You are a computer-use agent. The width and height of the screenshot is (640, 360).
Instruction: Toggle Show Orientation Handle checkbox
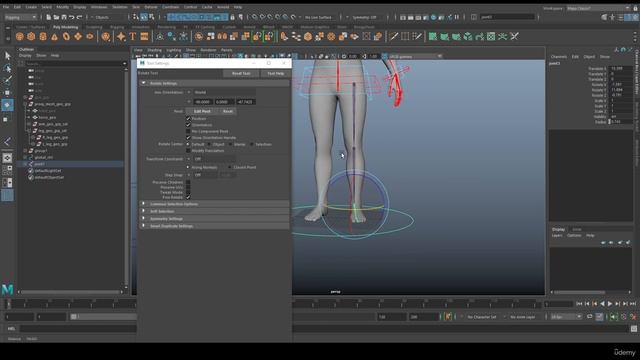[x=188, y=138]
